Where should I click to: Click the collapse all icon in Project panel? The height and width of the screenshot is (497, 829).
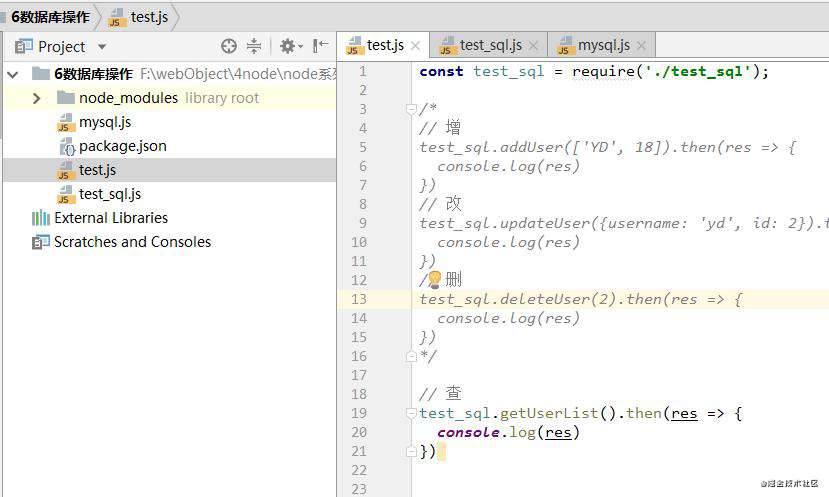pos(254,47)
